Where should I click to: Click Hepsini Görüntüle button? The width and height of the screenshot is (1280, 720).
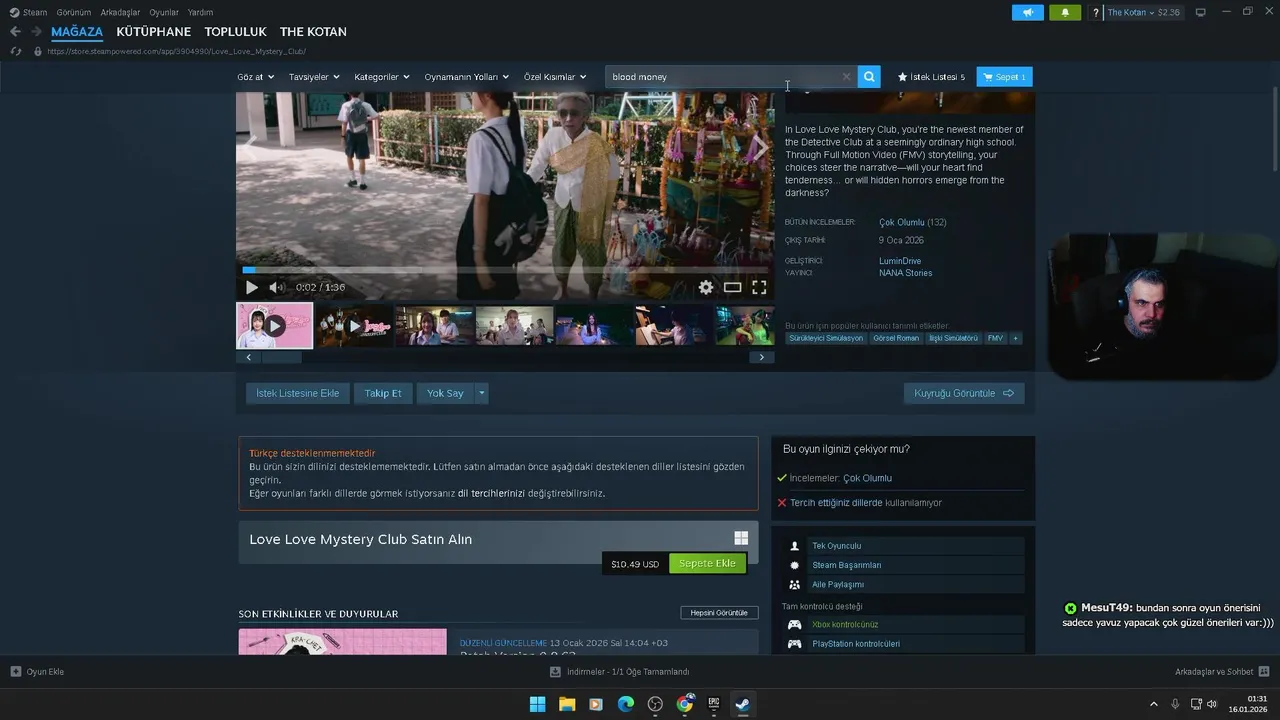coord(719,612)
